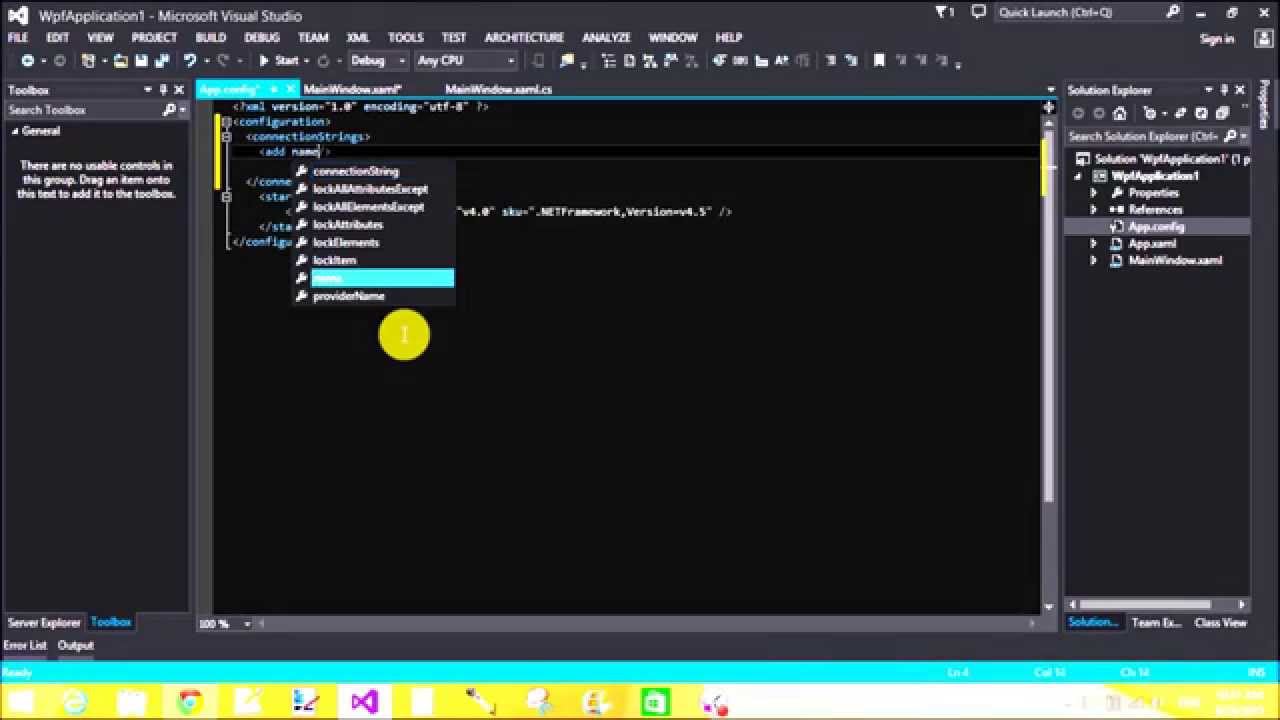Image resolution: width=1280 pixels, height=720 pixels.
Task: Collapse the General group in Toolbox
Action: coord(15,131)
